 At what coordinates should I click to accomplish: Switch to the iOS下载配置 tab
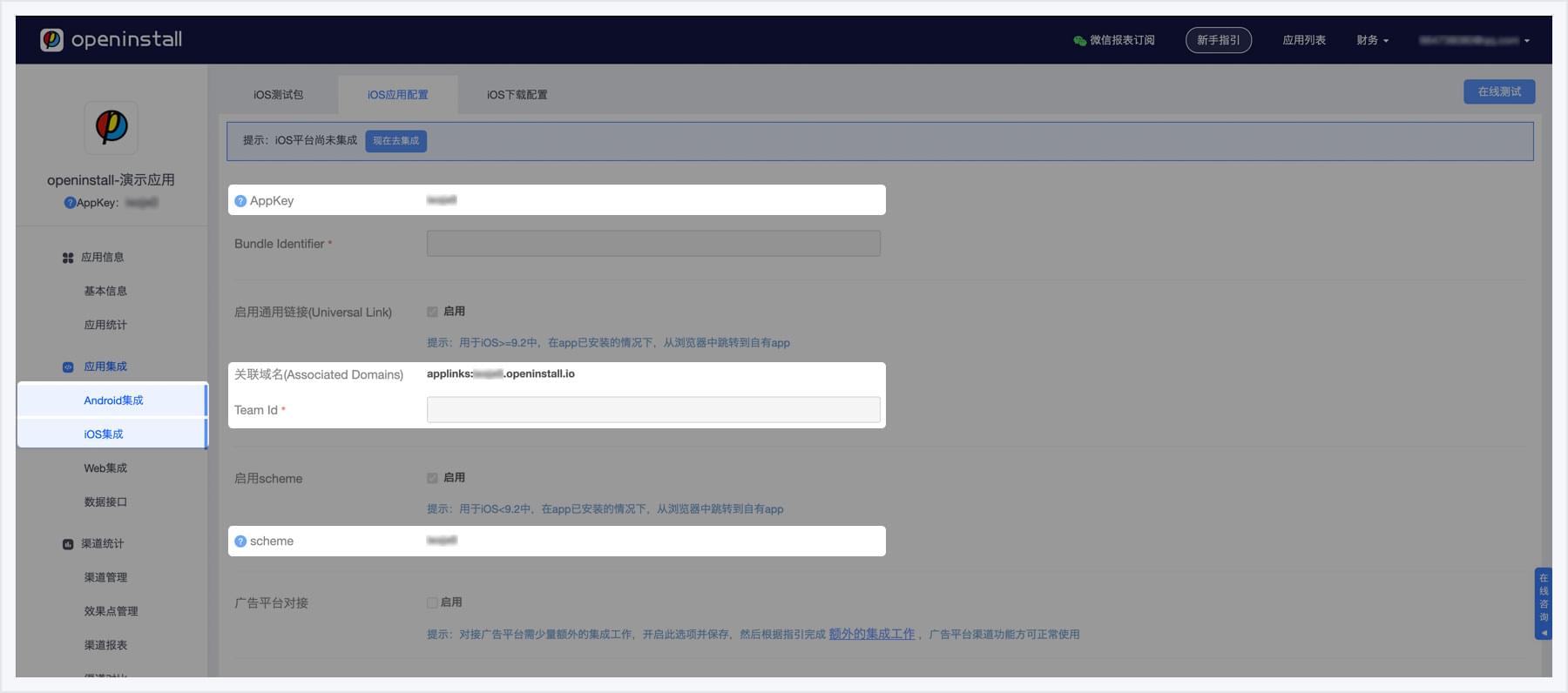[x=517, y=94]
